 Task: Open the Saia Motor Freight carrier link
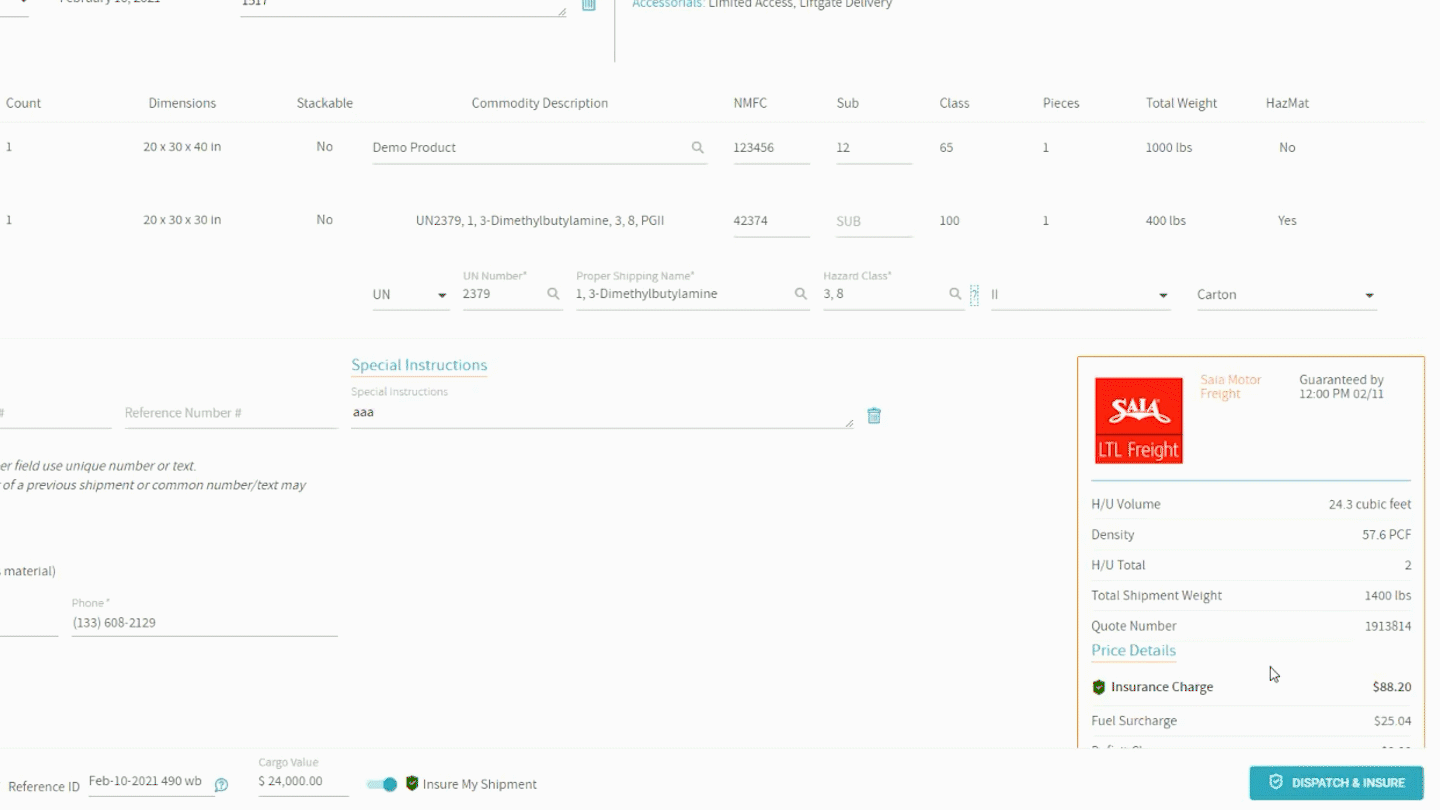tap(1231, 387)
